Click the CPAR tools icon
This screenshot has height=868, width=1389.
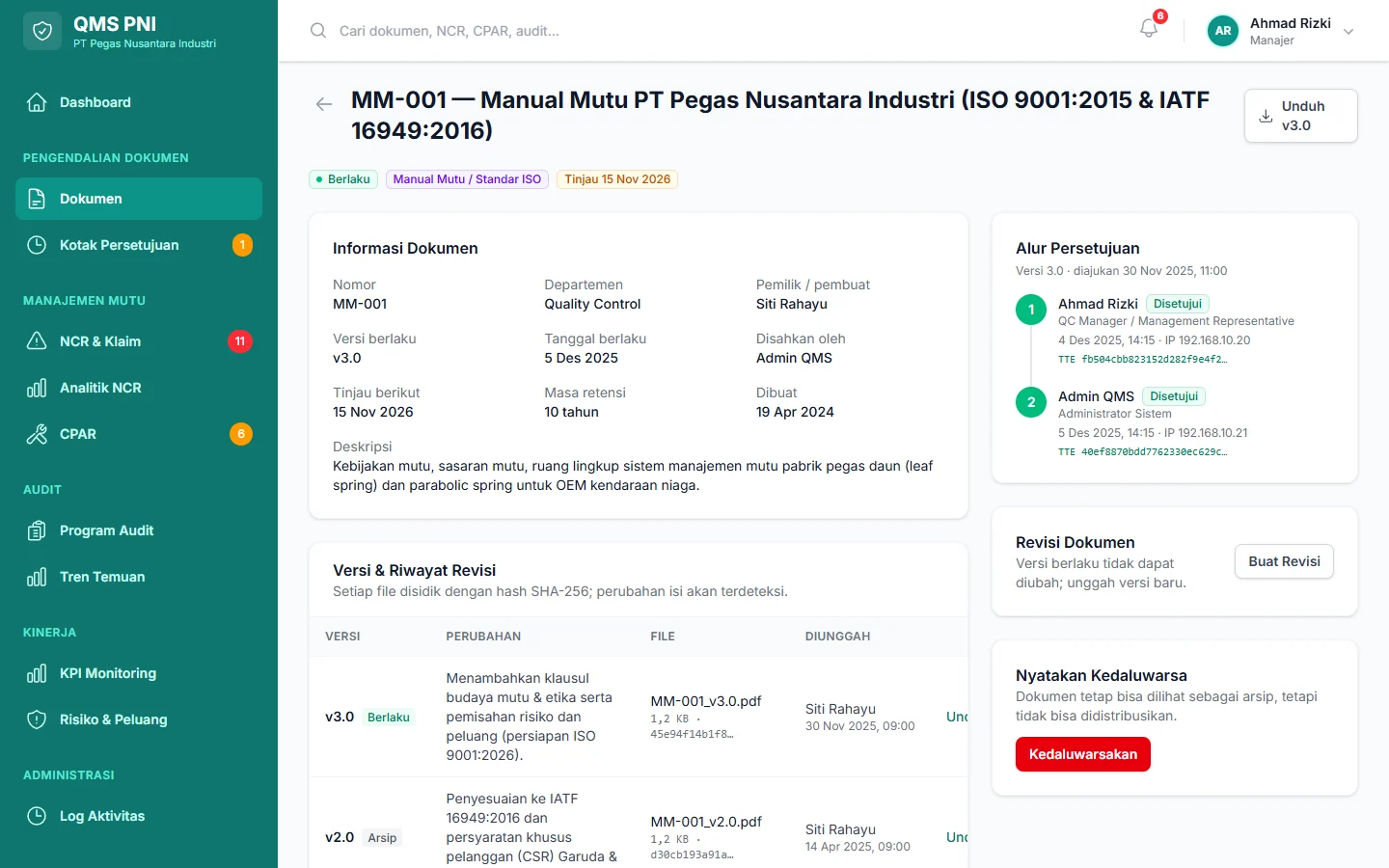pyautogui.click(x=37, y=434)
